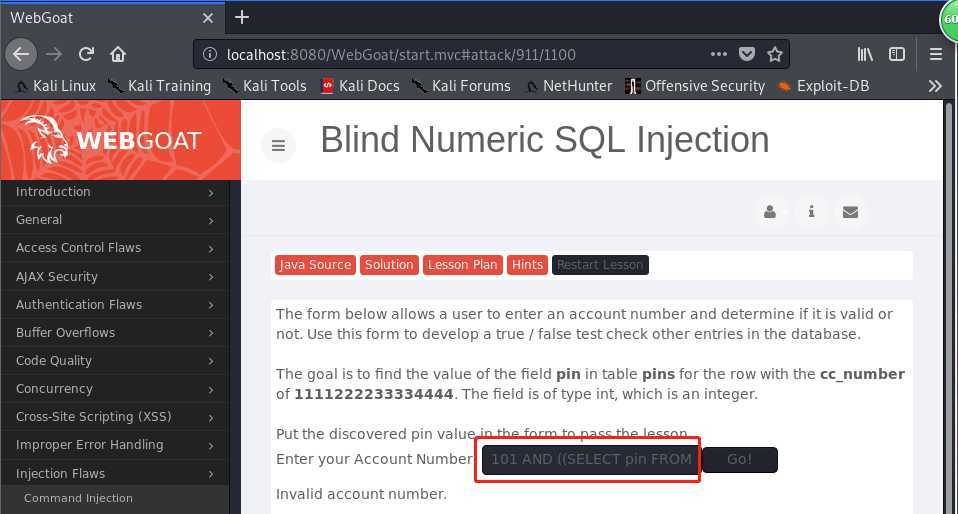This screenshot has width=958, height=514.
Task: Save page to Pocket icon
Action: [747, 54]
